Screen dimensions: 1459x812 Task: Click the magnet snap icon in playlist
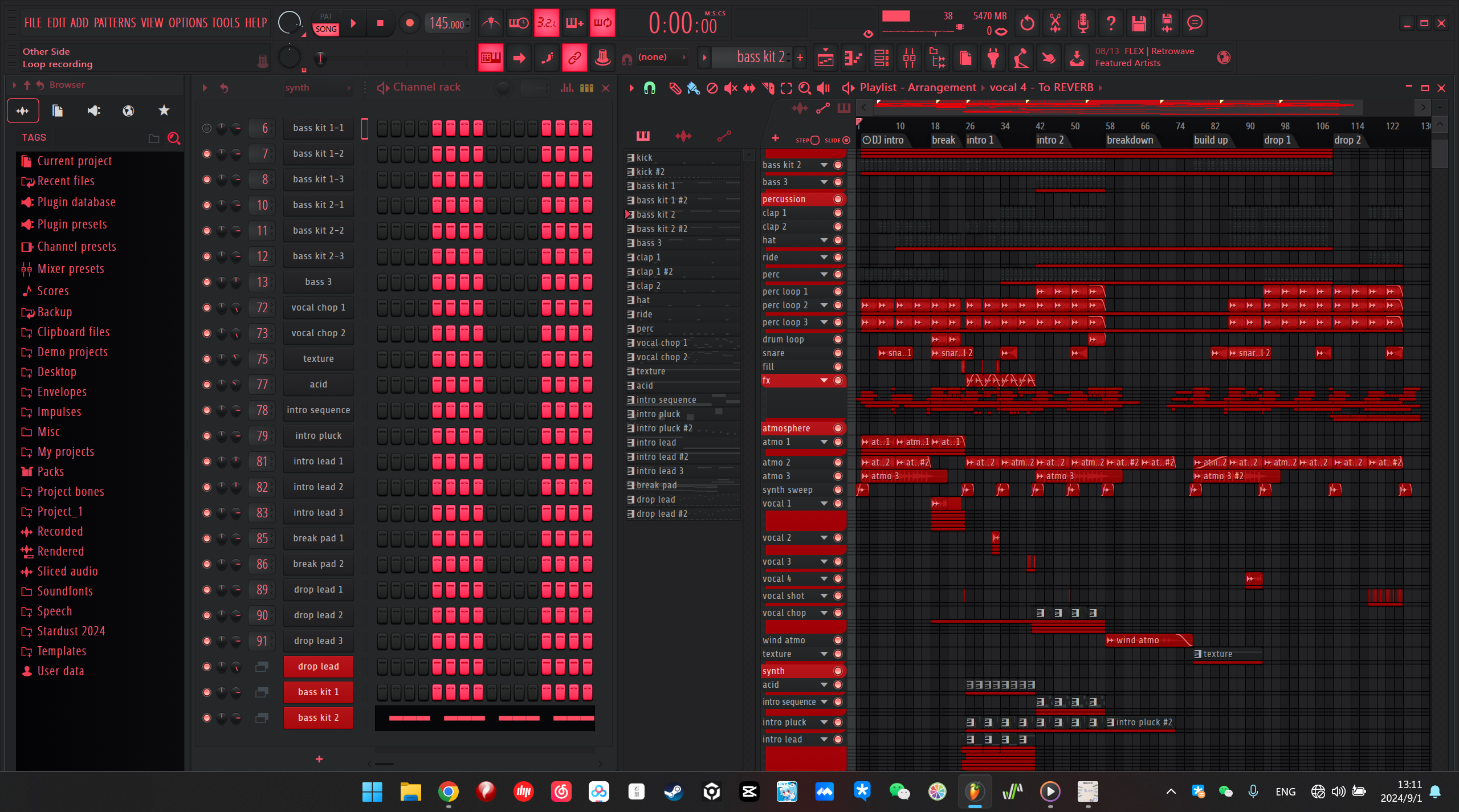pyautogui.click(x=650, y=88)
